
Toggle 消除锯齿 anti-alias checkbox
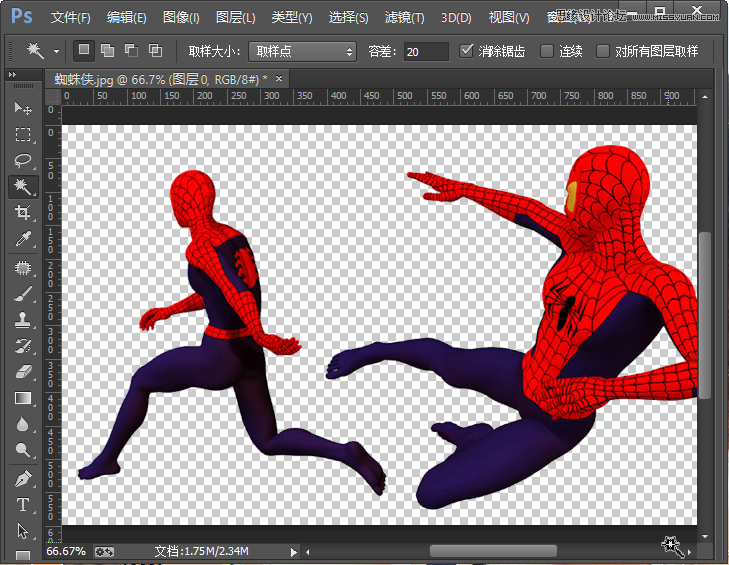point(466,50)
